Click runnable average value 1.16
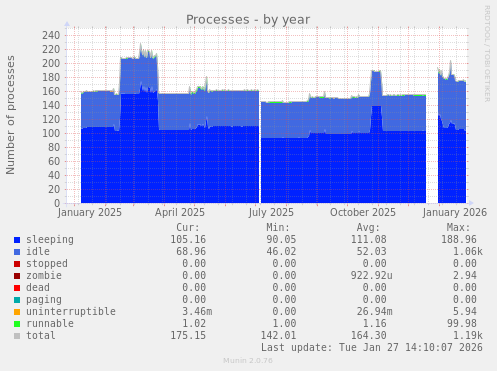Screen dimensions: 497x371 click(374, 324)
